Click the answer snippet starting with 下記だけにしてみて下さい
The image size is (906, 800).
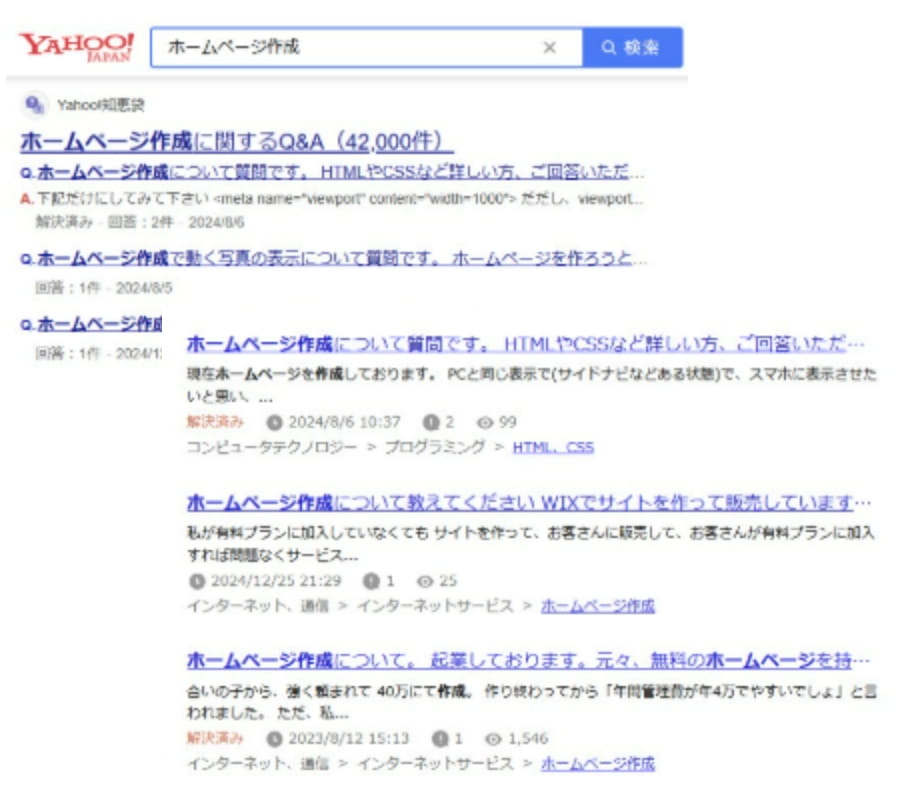point(332,199)
